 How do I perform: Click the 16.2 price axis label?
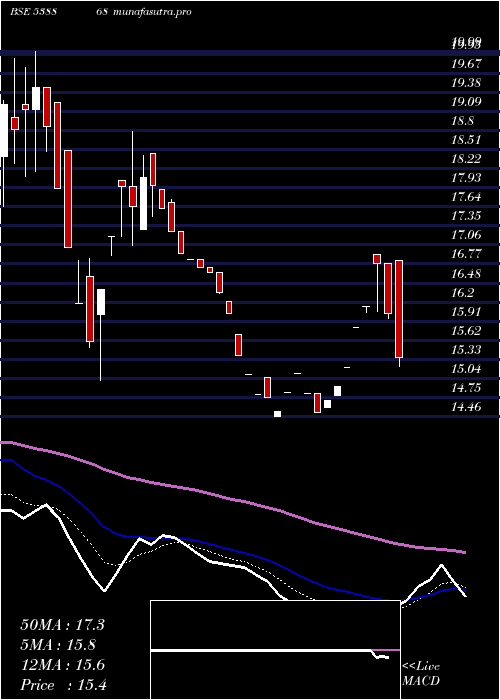[x=462, y=293]
